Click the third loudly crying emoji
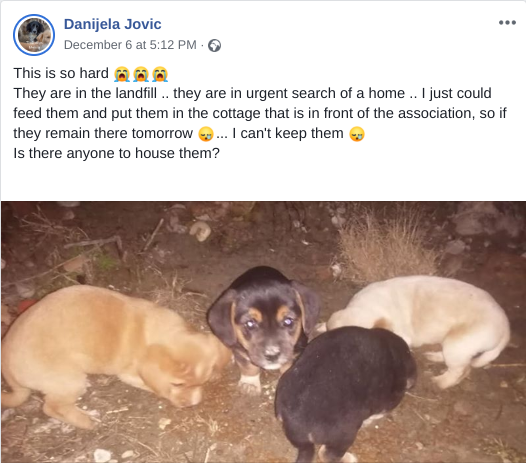 point(160,74)
